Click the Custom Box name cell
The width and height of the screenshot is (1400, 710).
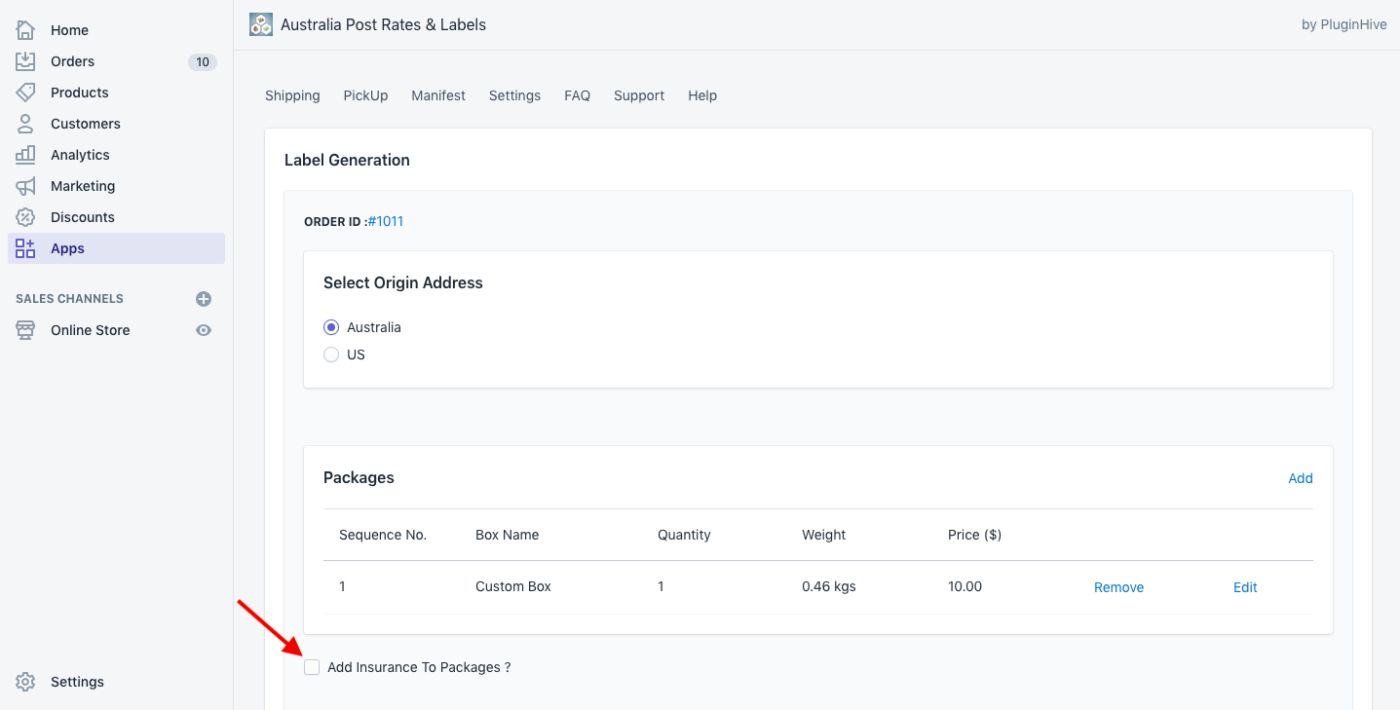[x=513, y=587]
